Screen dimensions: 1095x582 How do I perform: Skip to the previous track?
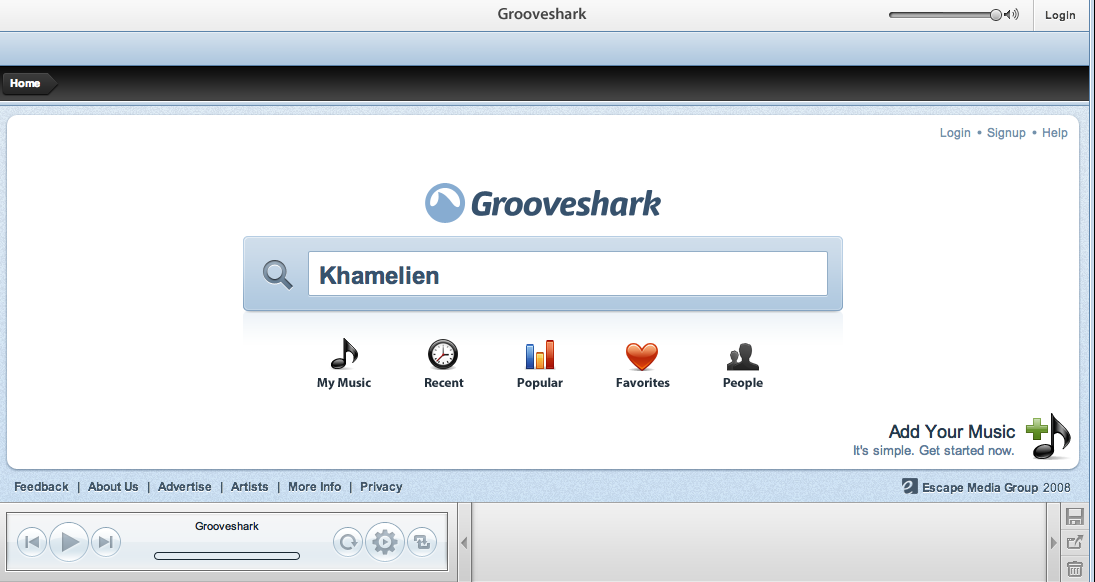coord(31,541)
